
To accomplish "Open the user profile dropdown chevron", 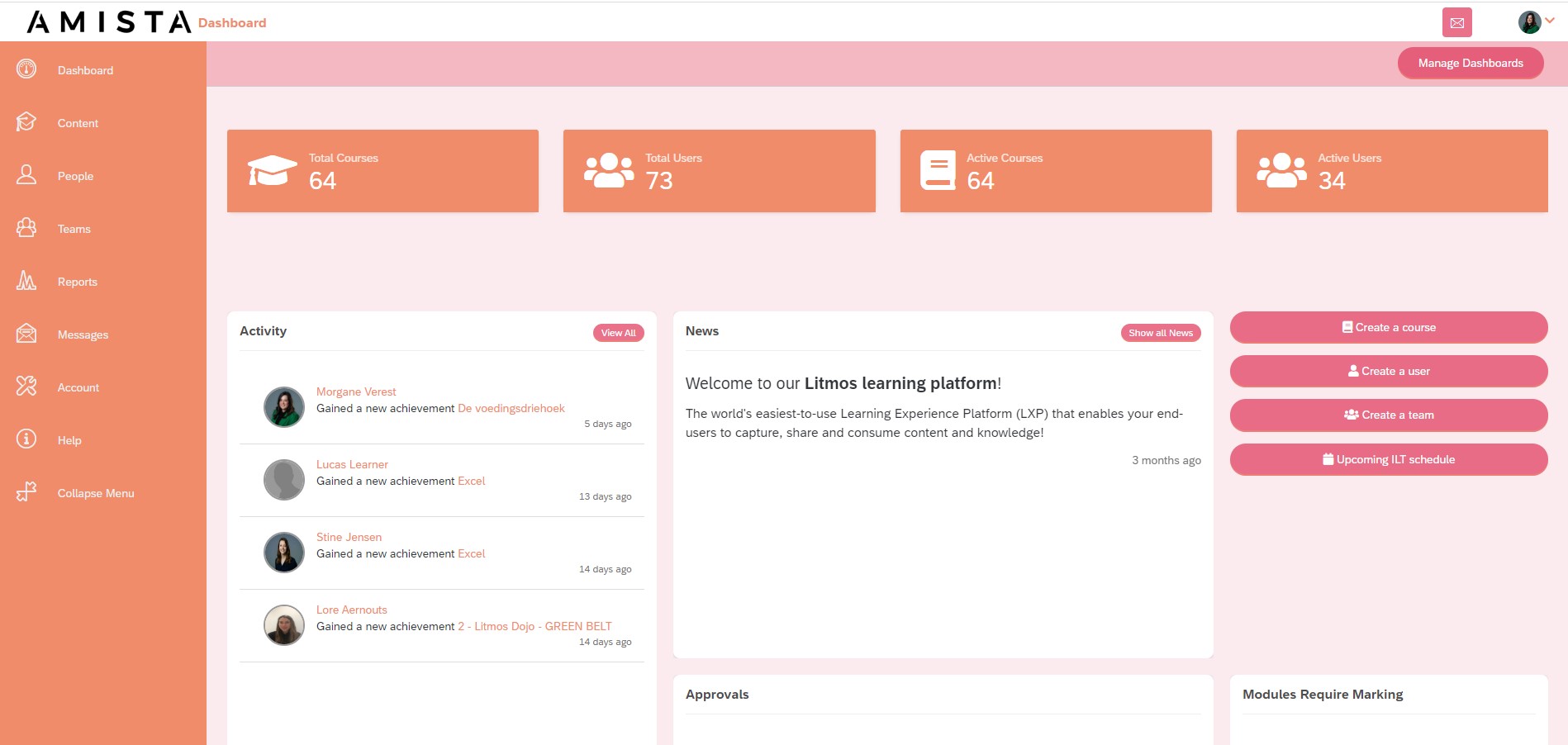I will (1550, 22).
